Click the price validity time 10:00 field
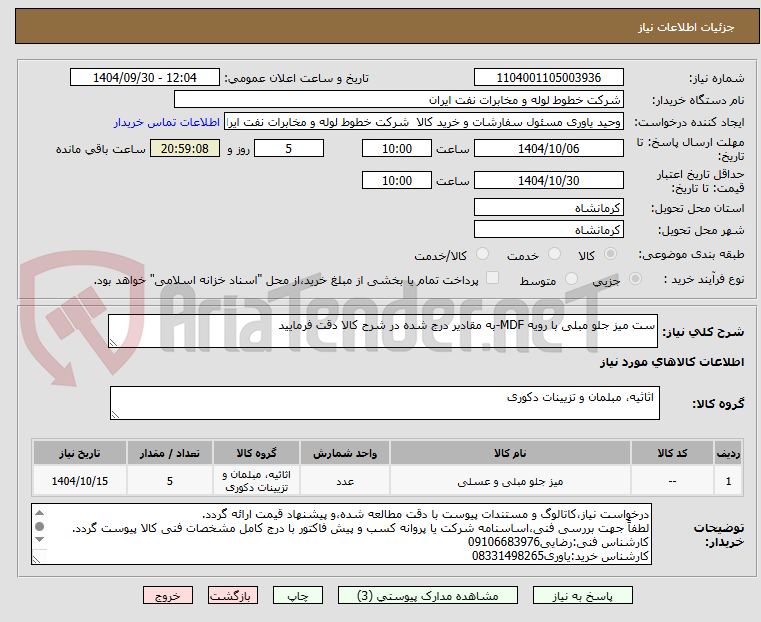This screenshot has height=622, width=761. [397, 180]
